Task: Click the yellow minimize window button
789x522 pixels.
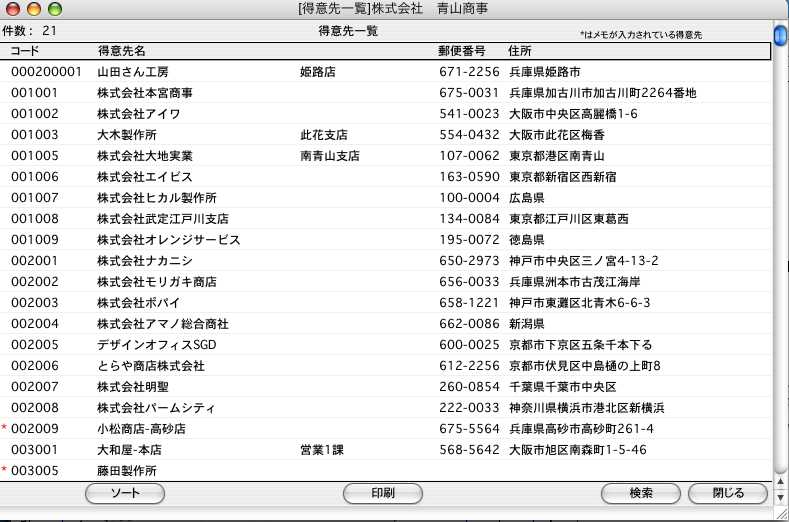Action: pyautogui.click(x=34, y=9)
